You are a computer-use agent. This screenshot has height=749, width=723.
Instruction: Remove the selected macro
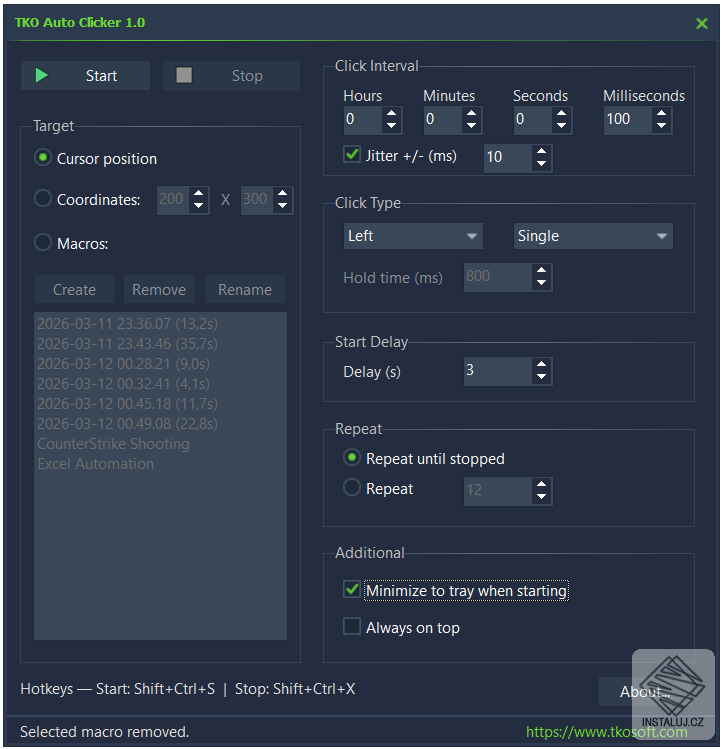coord(159,289)
